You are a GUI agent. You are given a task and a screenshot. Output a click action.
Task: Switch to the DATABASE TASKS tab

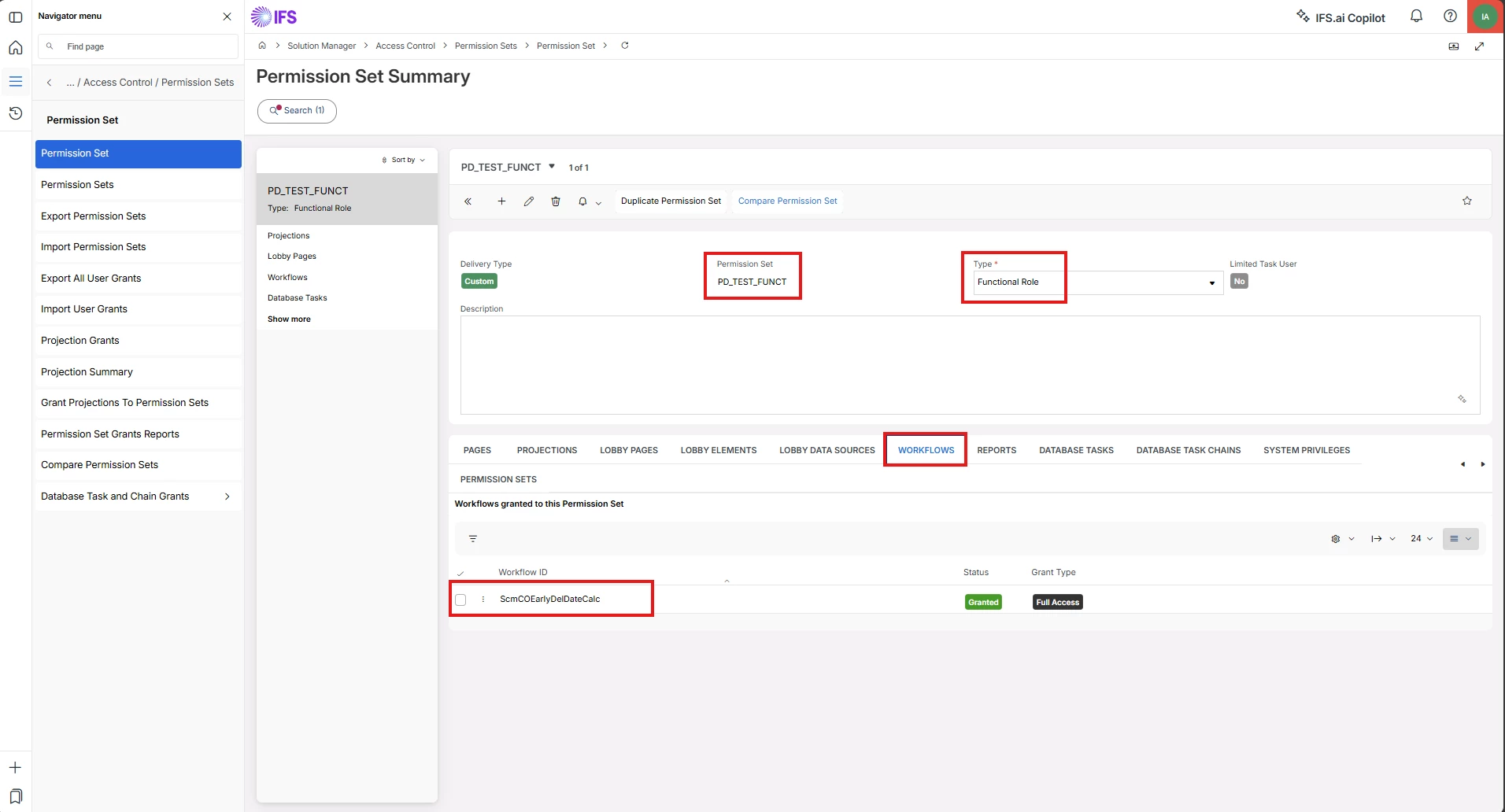[1076, 451]
